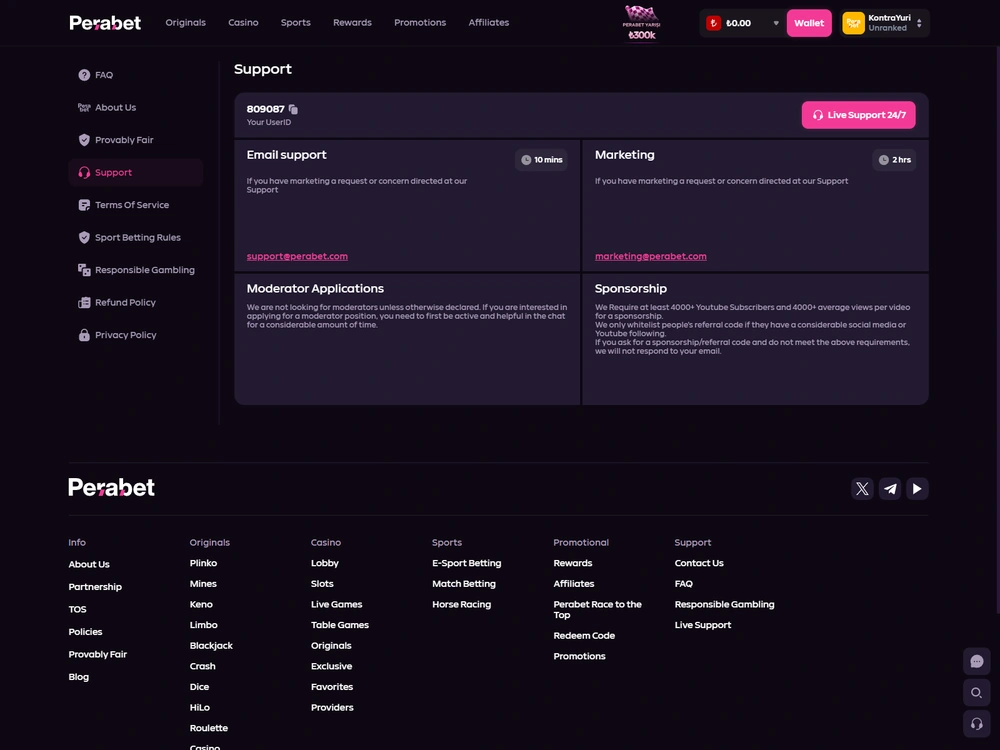This screenshot has height=750, width=1000.
Task: Open the footer Keno game link
Action: pyautogui.click(x=201, y=604)
